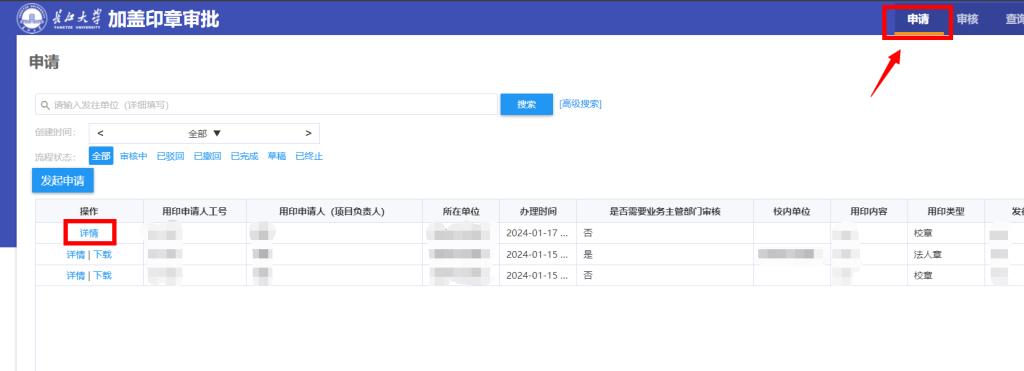The width and height of the screenshot is (1024, 371).
Task: Click the 发起申请 button
Action: coord(63,181)
